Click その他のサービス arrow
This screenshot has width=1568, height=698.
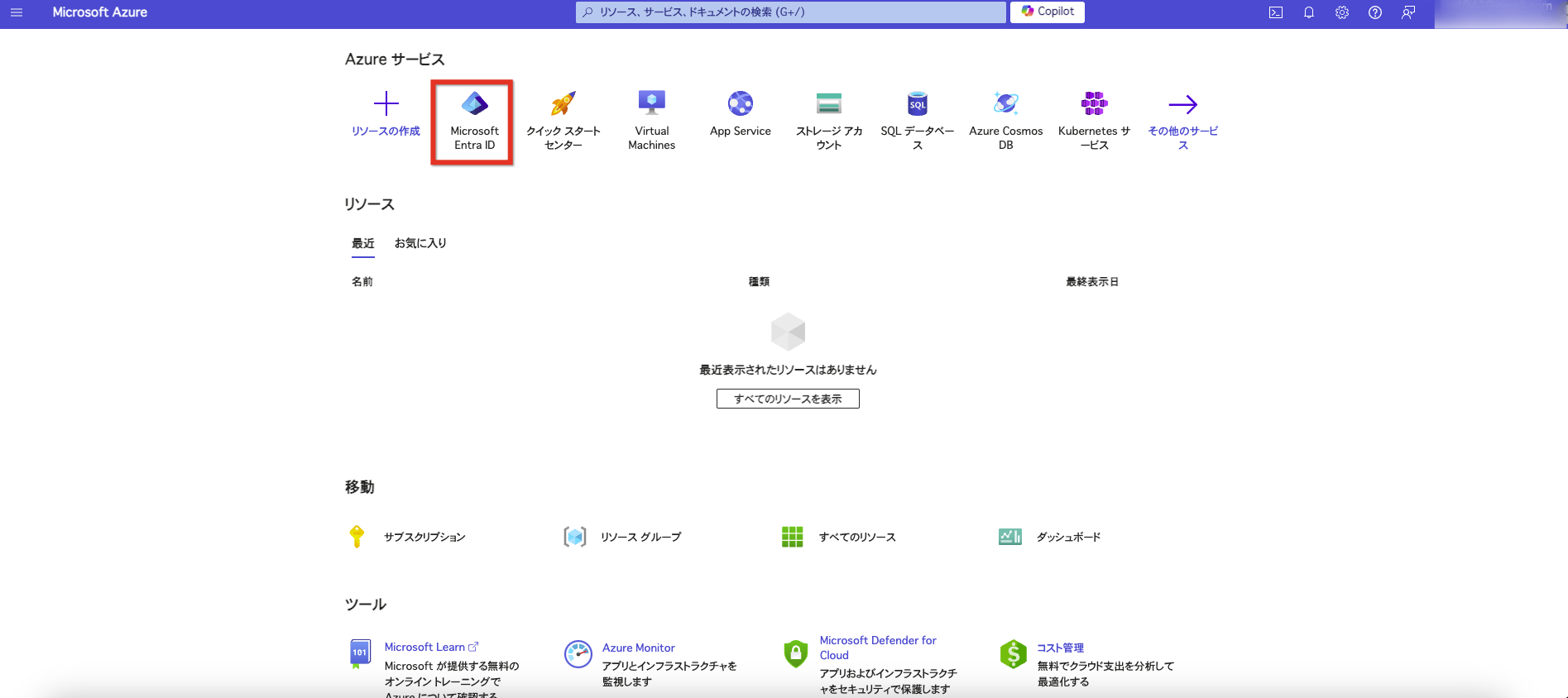[x=1183, y=104]
